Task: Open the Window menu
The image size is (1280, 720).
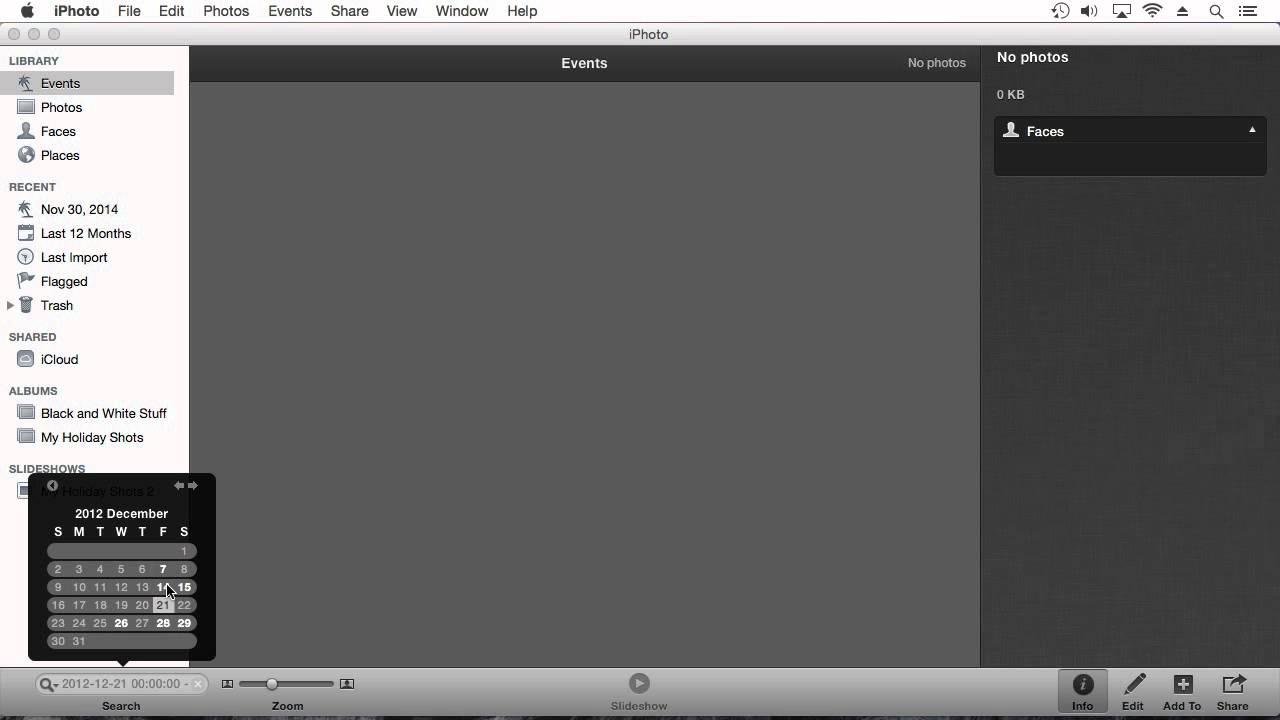Action: (462, 11)
